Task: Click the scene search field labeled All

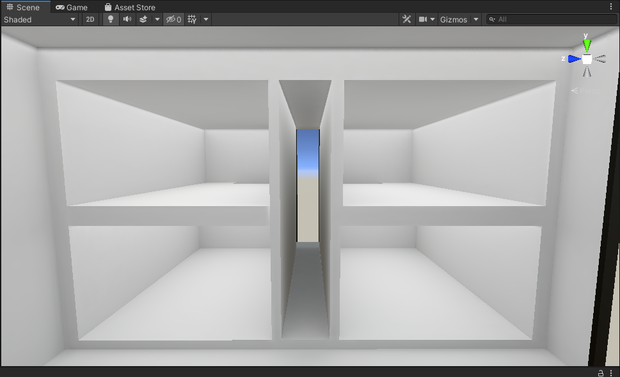Action: click(551, 19)
